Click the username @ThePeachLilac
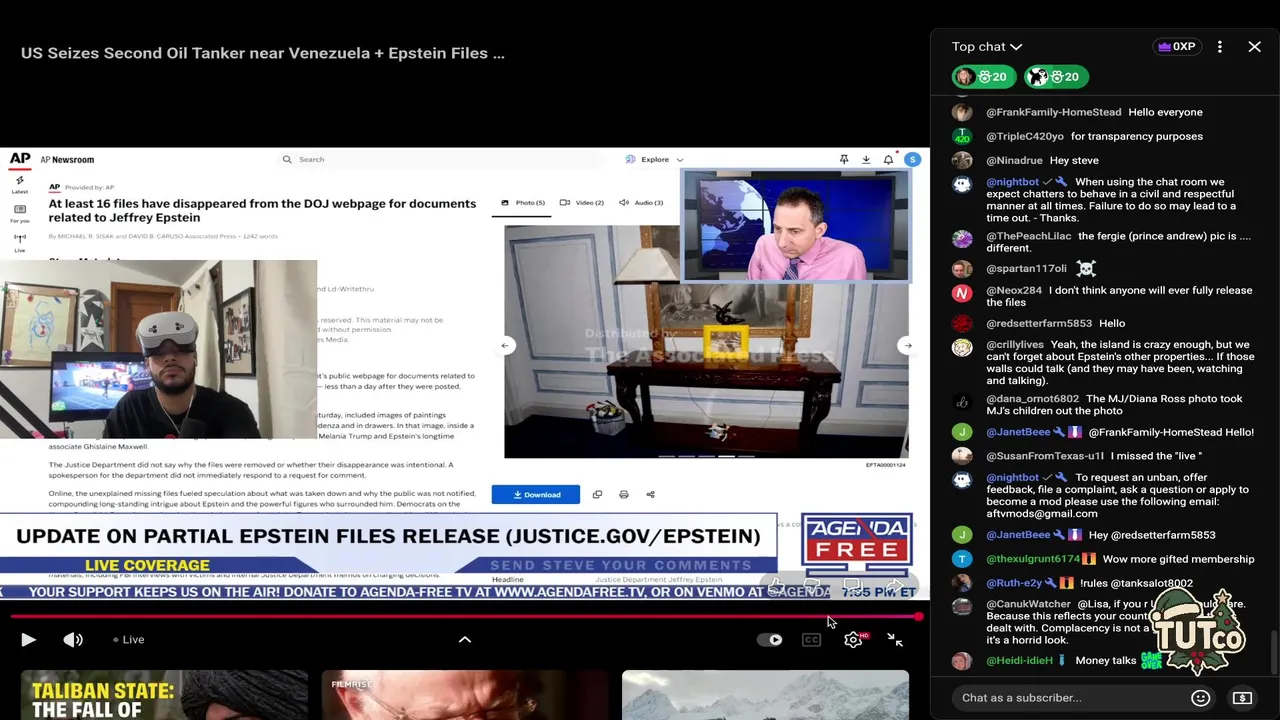Screen dimensions: 1280x720 (1028, 236)
